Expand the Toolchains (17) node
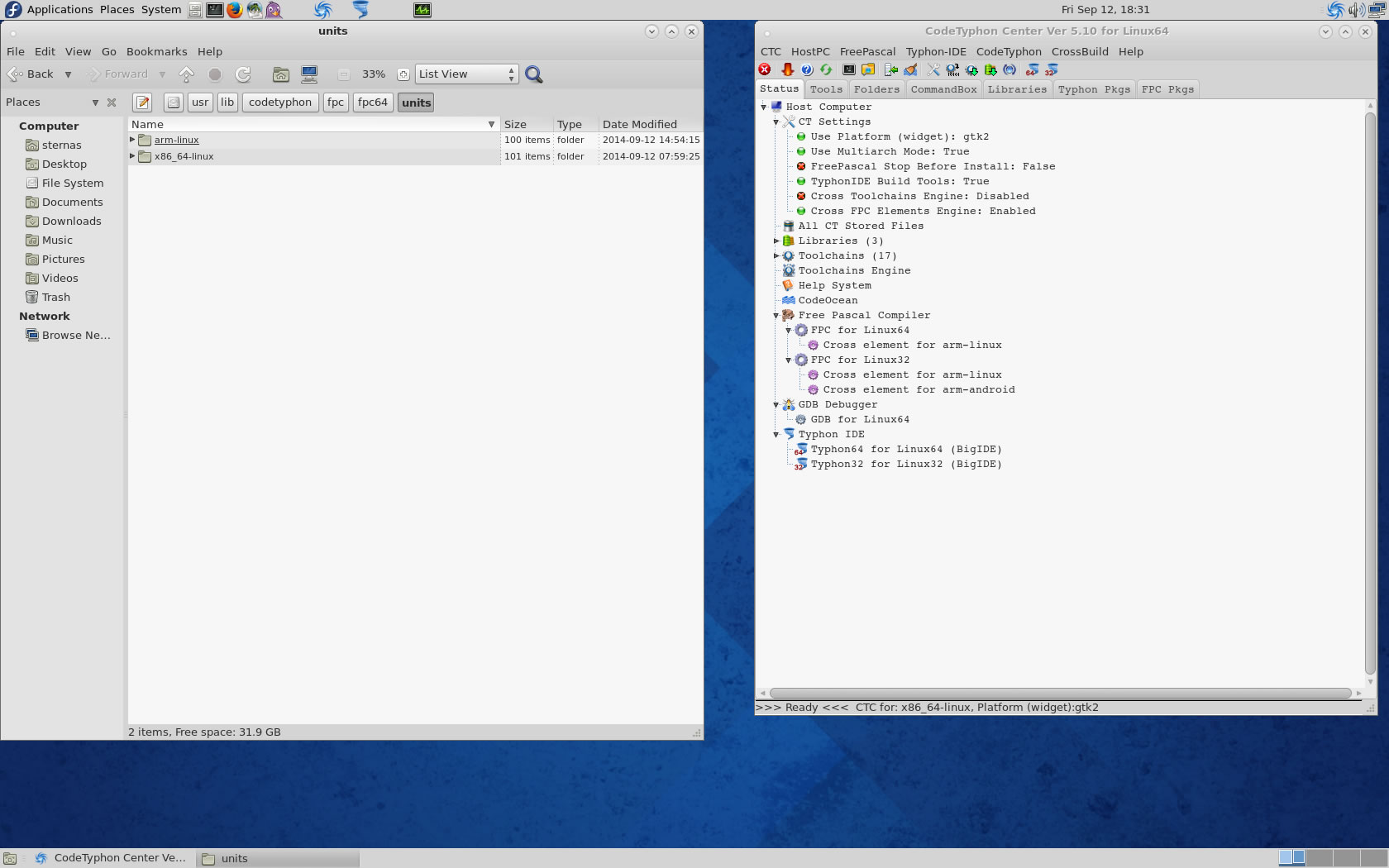The width and height of the screenshot is (1389, 868). pos(776,255)
